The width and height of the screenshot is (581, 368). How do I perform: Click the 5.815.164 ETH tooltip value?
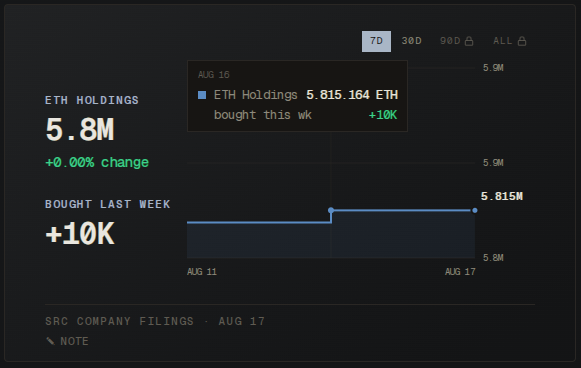click(x=352, y=95)
